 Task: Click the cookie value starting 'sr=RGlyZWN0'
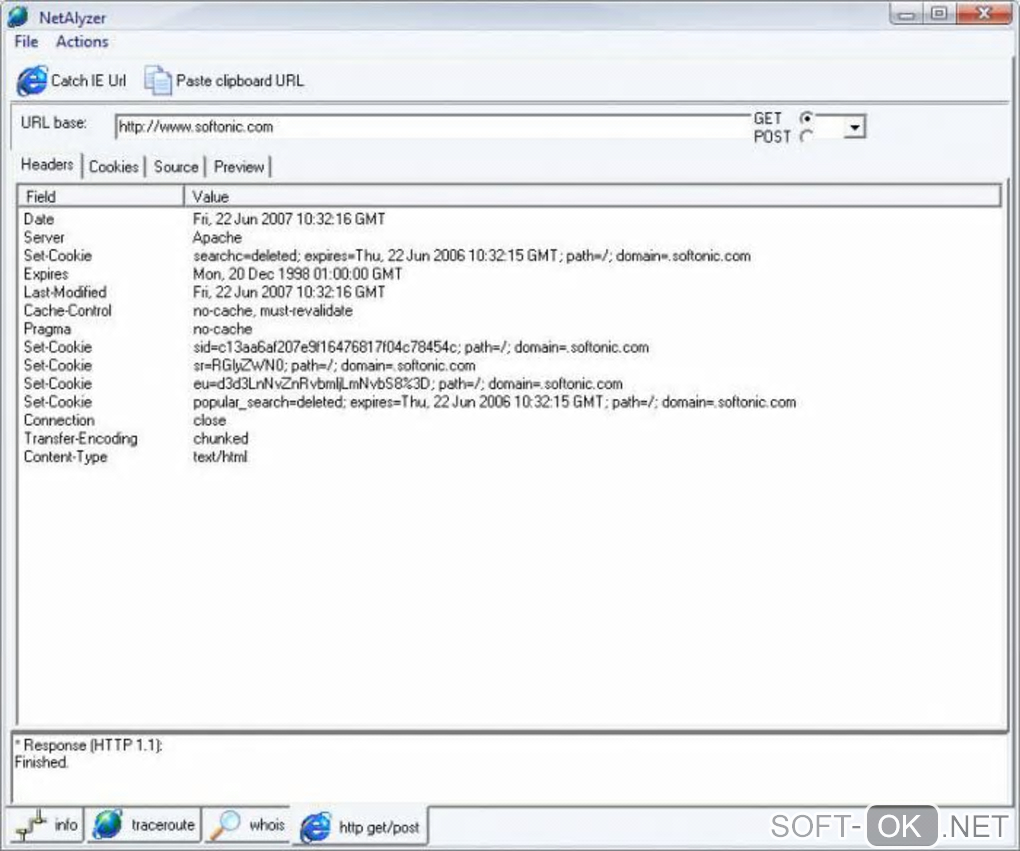(x=334, y=365)
